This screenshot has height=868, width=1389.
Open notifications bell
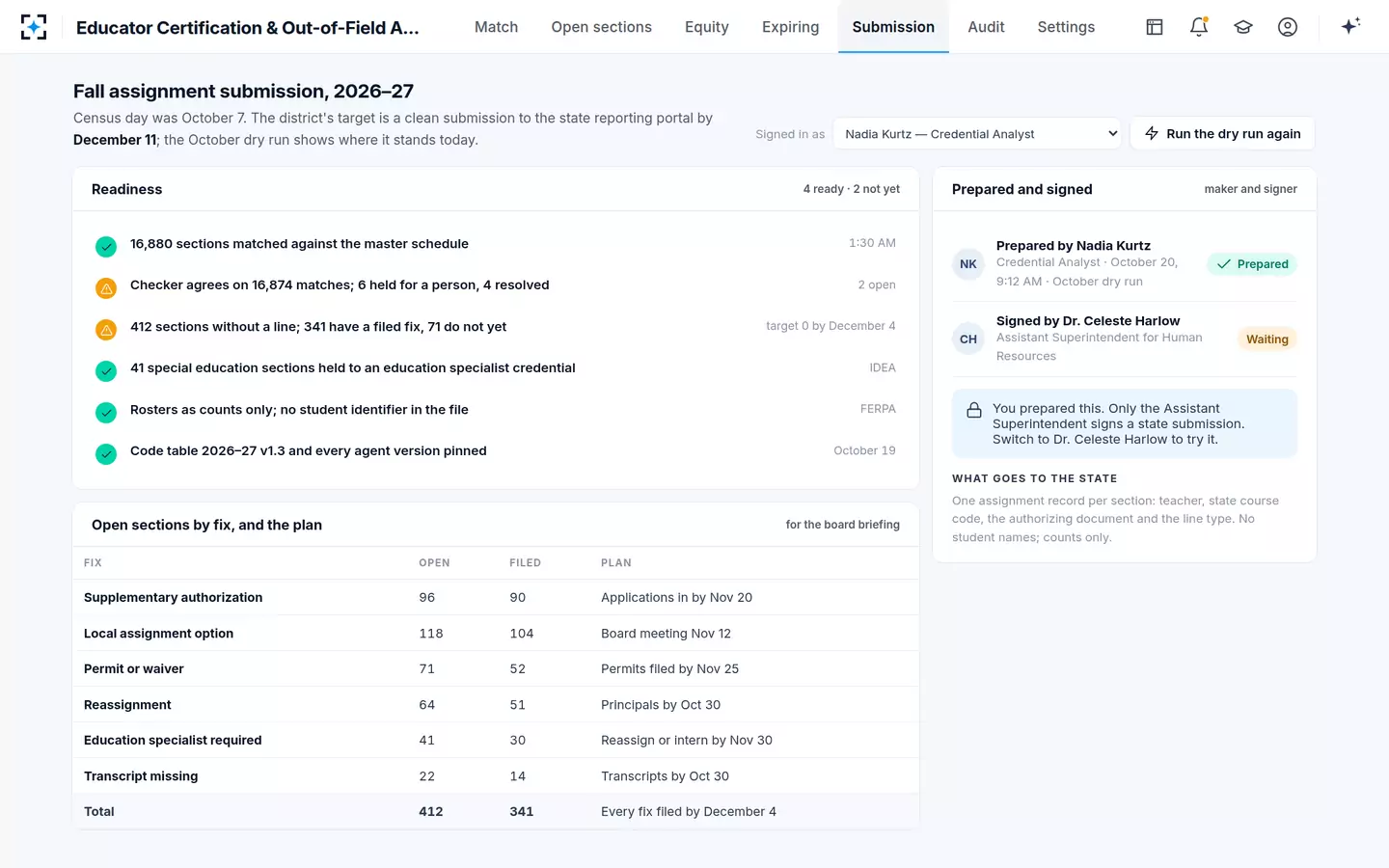[x=1199, y=27]
